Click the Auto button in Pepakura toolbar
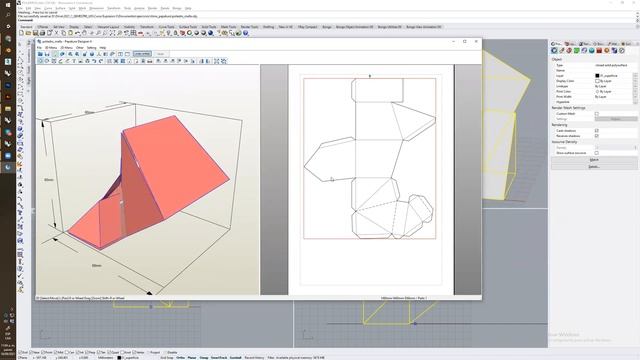 click(161, 54)
